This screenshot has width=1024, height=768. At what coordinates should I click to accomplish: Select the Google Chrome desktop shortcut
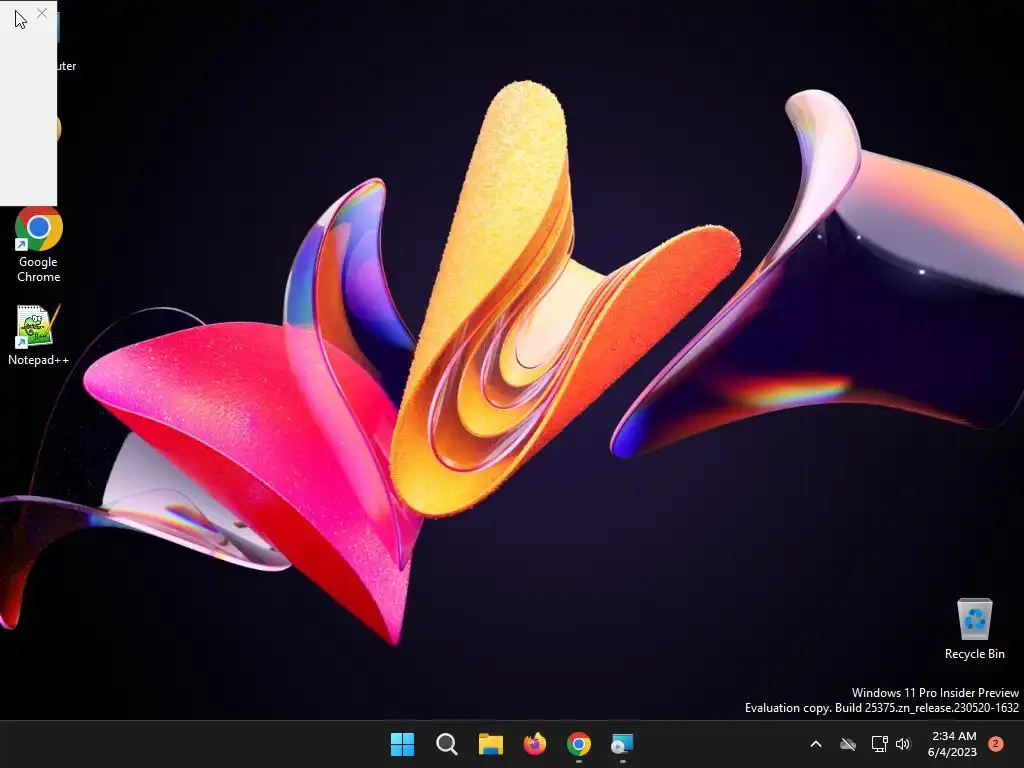pyautogui.click(x=39, y=245)
